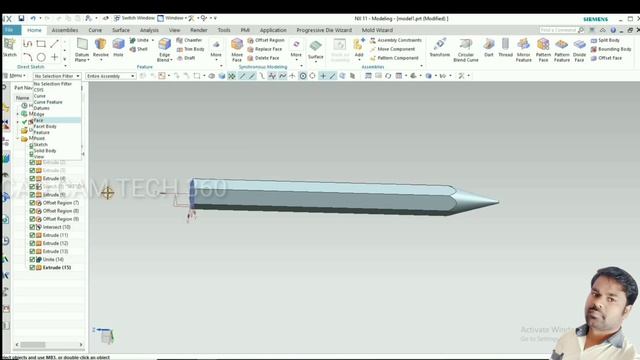This screenshot has height=360, width=640.
Task: Open the Sketch tool in the ribbon
Action: click(10, 47)
